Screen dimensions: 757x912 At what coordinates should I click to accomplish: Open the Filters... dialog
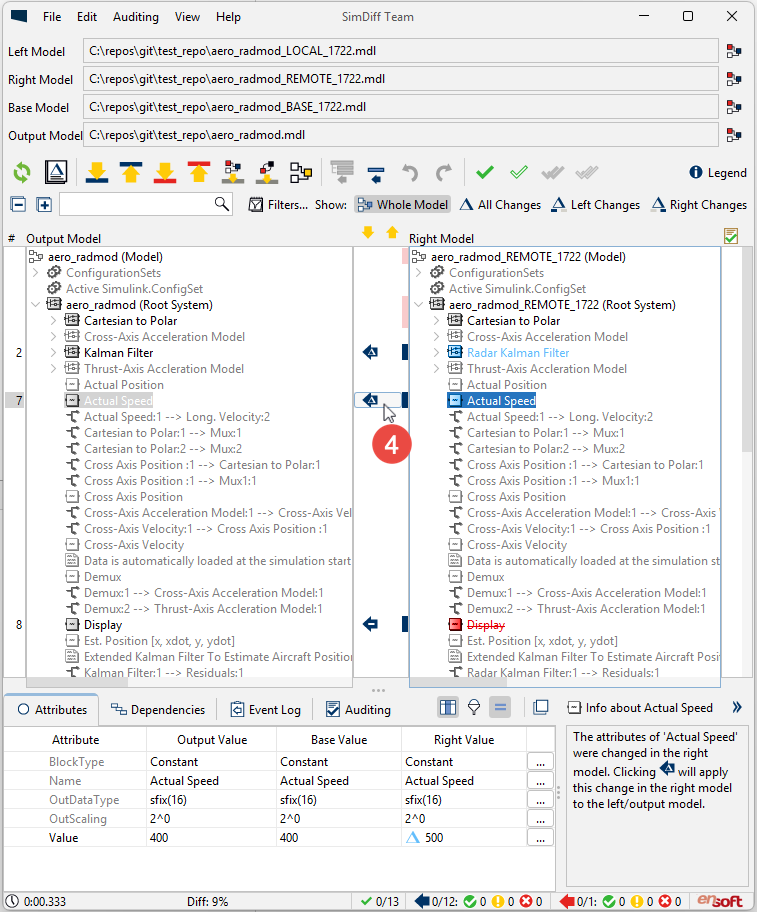tap(278, 205)
